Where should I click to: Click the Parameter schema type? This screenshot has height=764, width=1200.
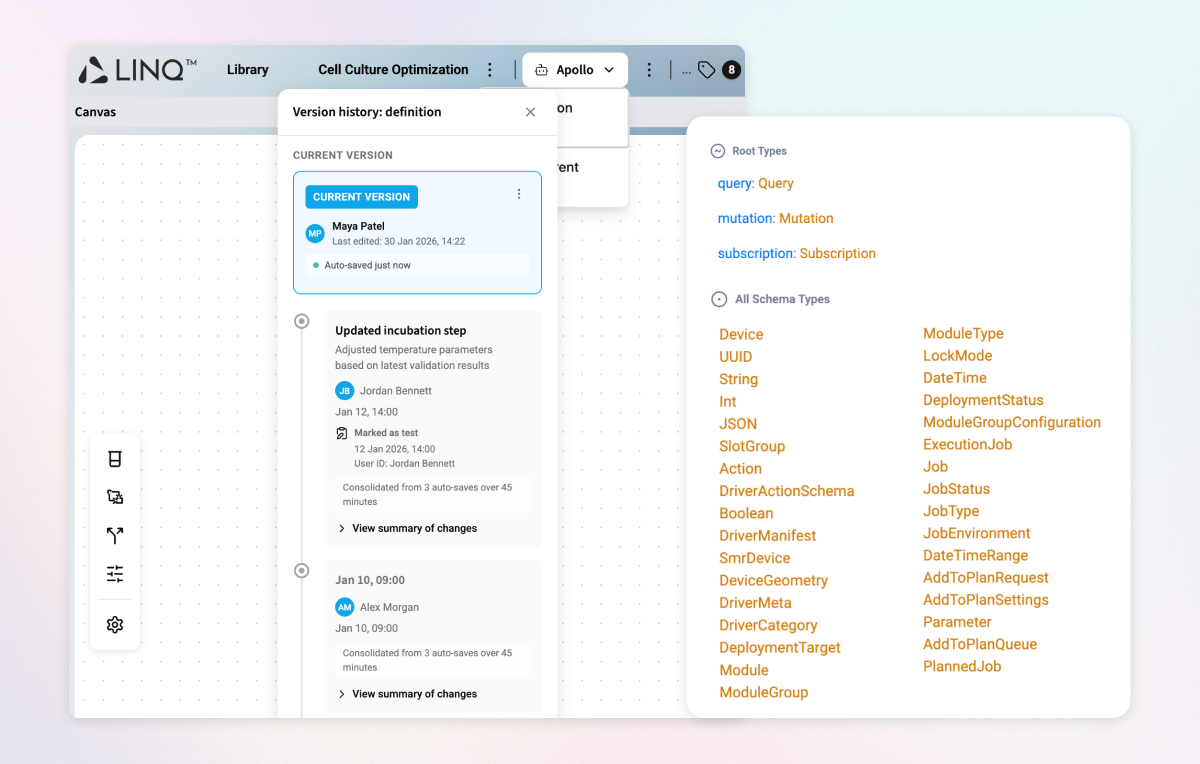(957, 622)
